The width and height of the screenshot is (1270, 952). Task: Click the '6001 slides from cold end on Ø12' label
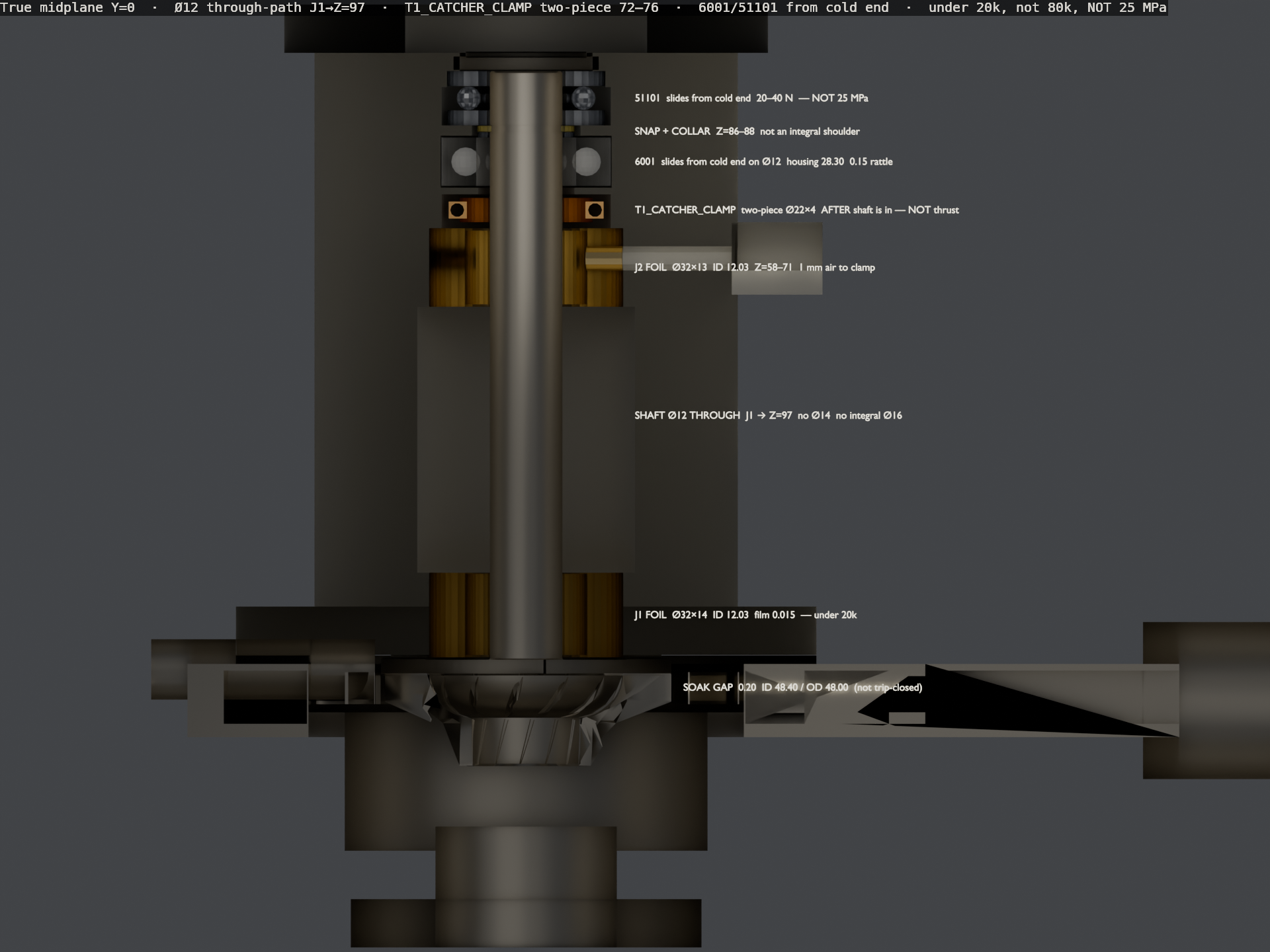pyautogui.click(x=763, y=161)
